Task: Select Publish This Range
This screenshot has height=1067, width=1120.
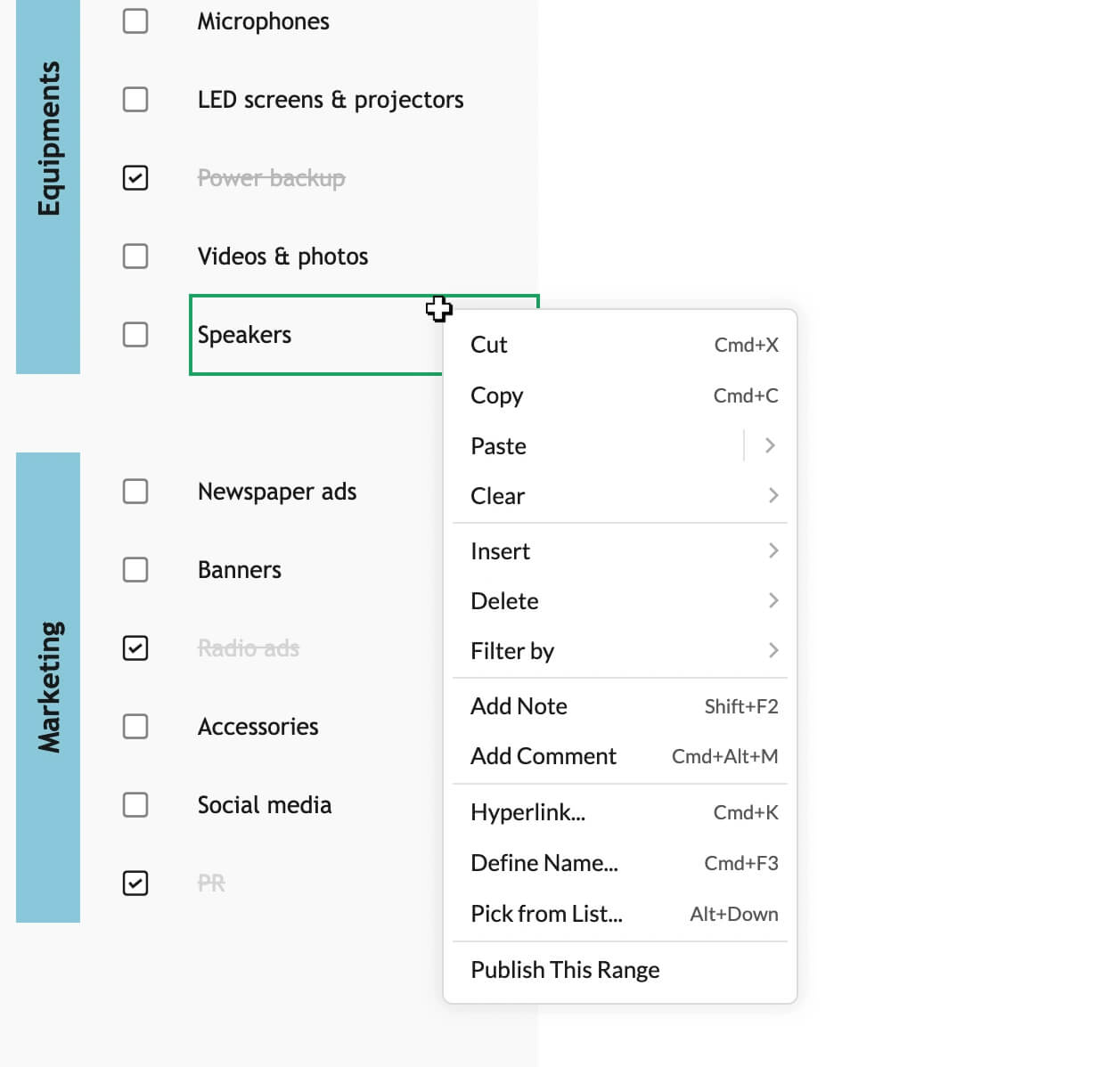Action: tap(620, 970)
